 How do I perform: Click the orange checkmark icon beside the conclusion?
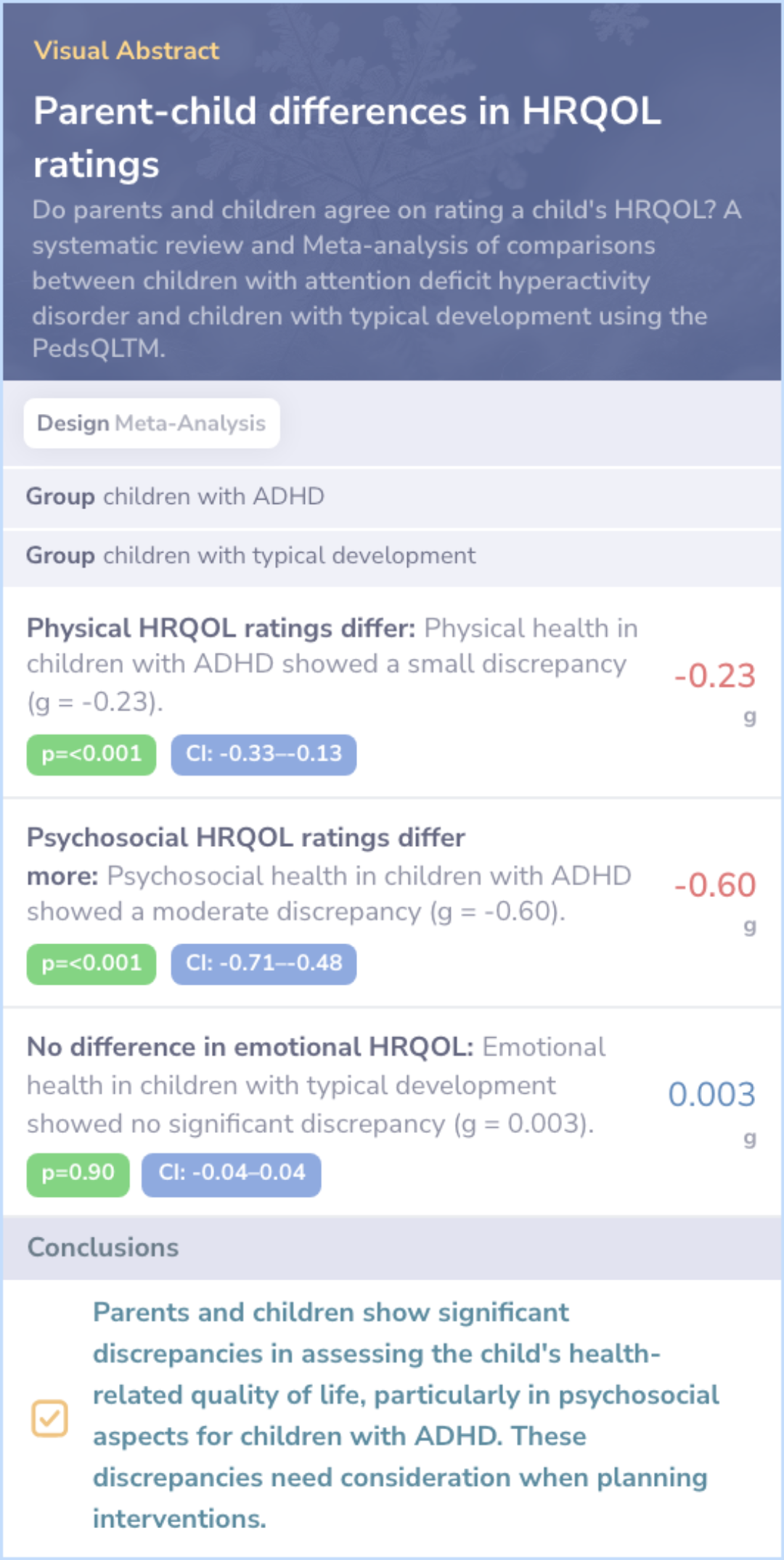point(49,1418)
